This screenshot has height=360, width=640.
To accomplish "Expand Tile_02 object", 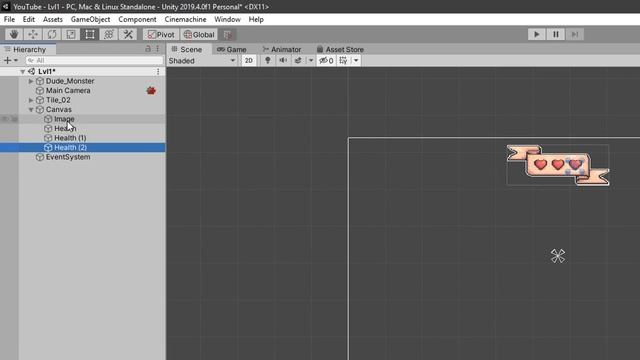I will coord(31,100).
